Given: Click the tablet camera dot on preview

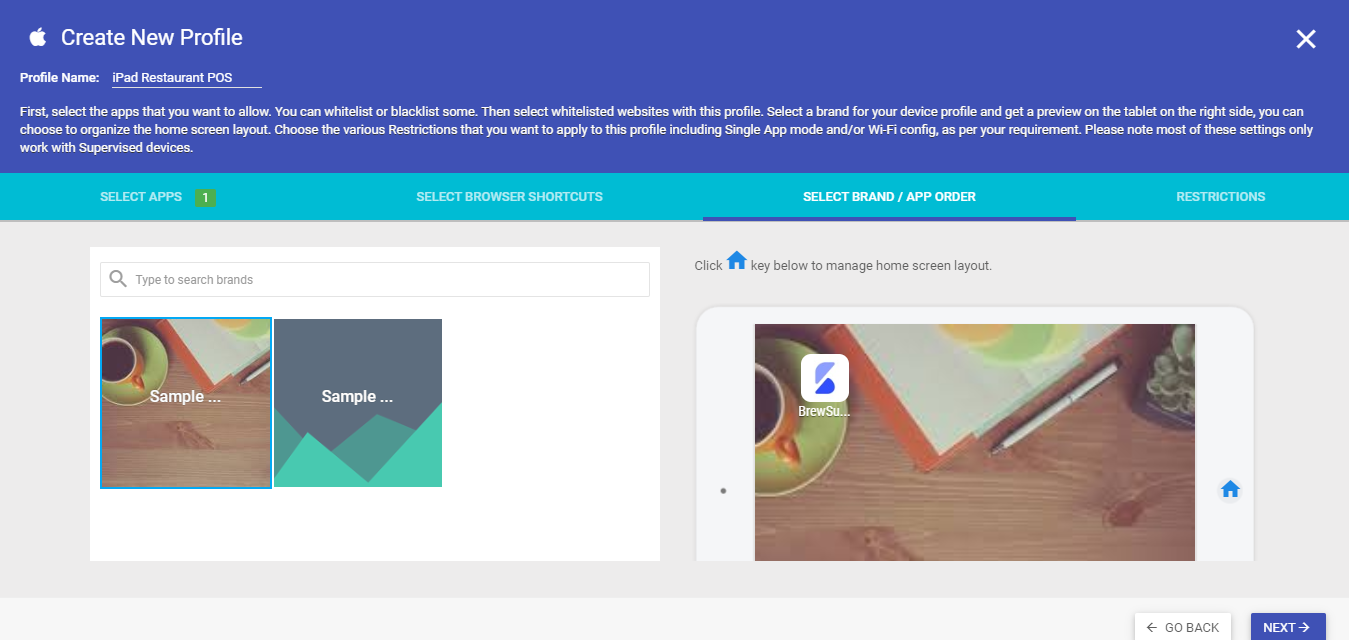Looking at the screenshot, I should coord(723,491).
